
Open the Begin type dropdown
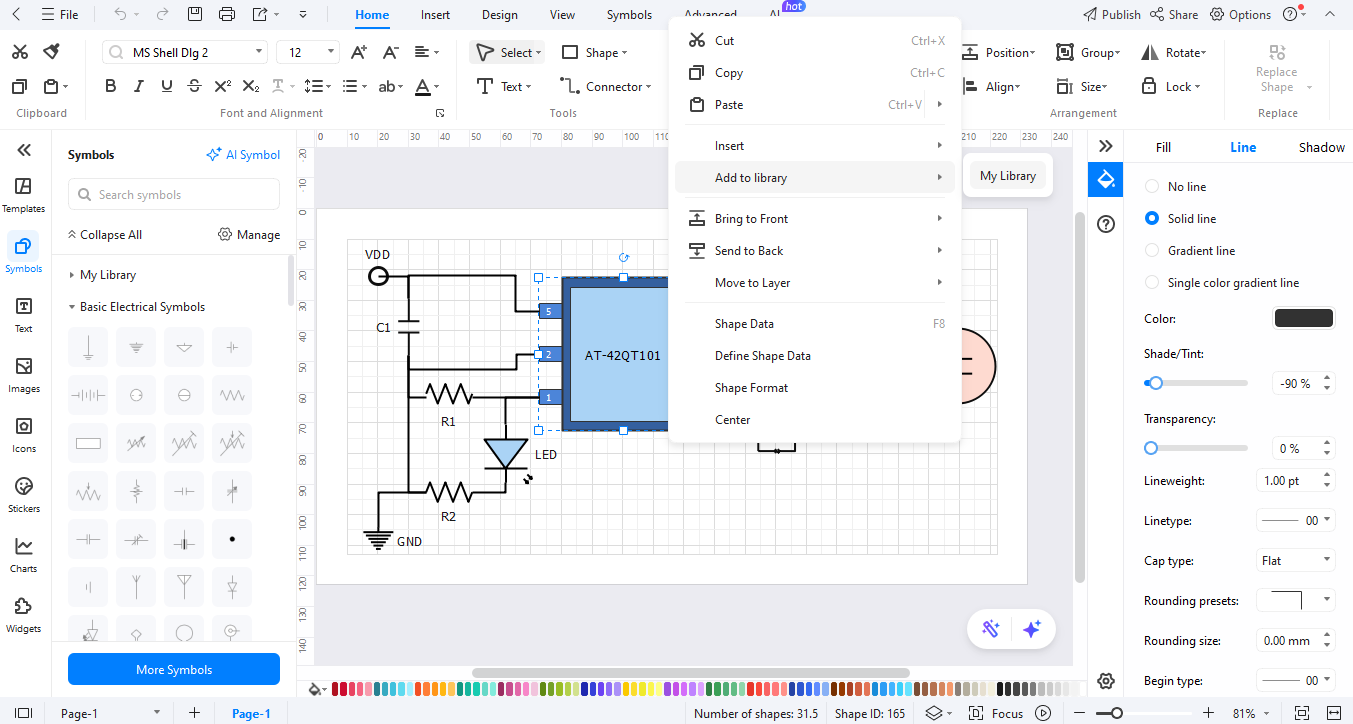pyautogui.click(x=1295, y=680)
